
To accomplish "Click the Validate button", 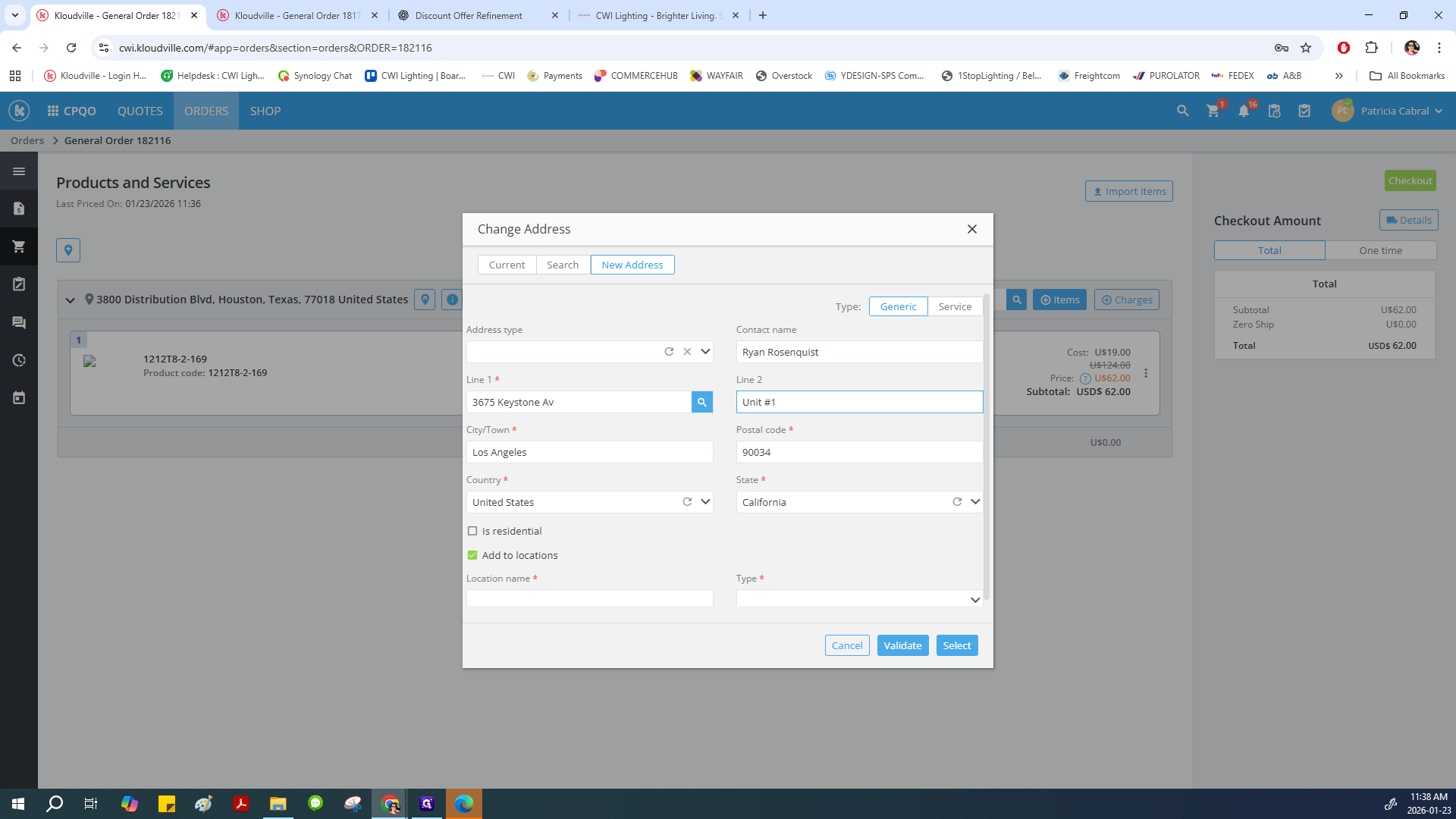I will click(x=902, y=645).
